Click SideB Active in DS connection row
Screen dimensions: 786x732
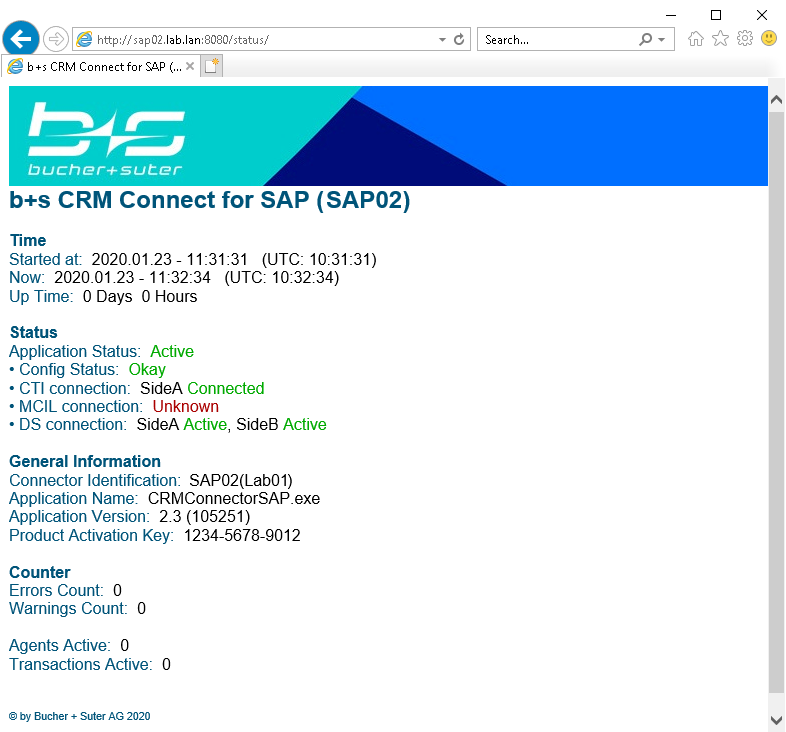click(281, 425)
